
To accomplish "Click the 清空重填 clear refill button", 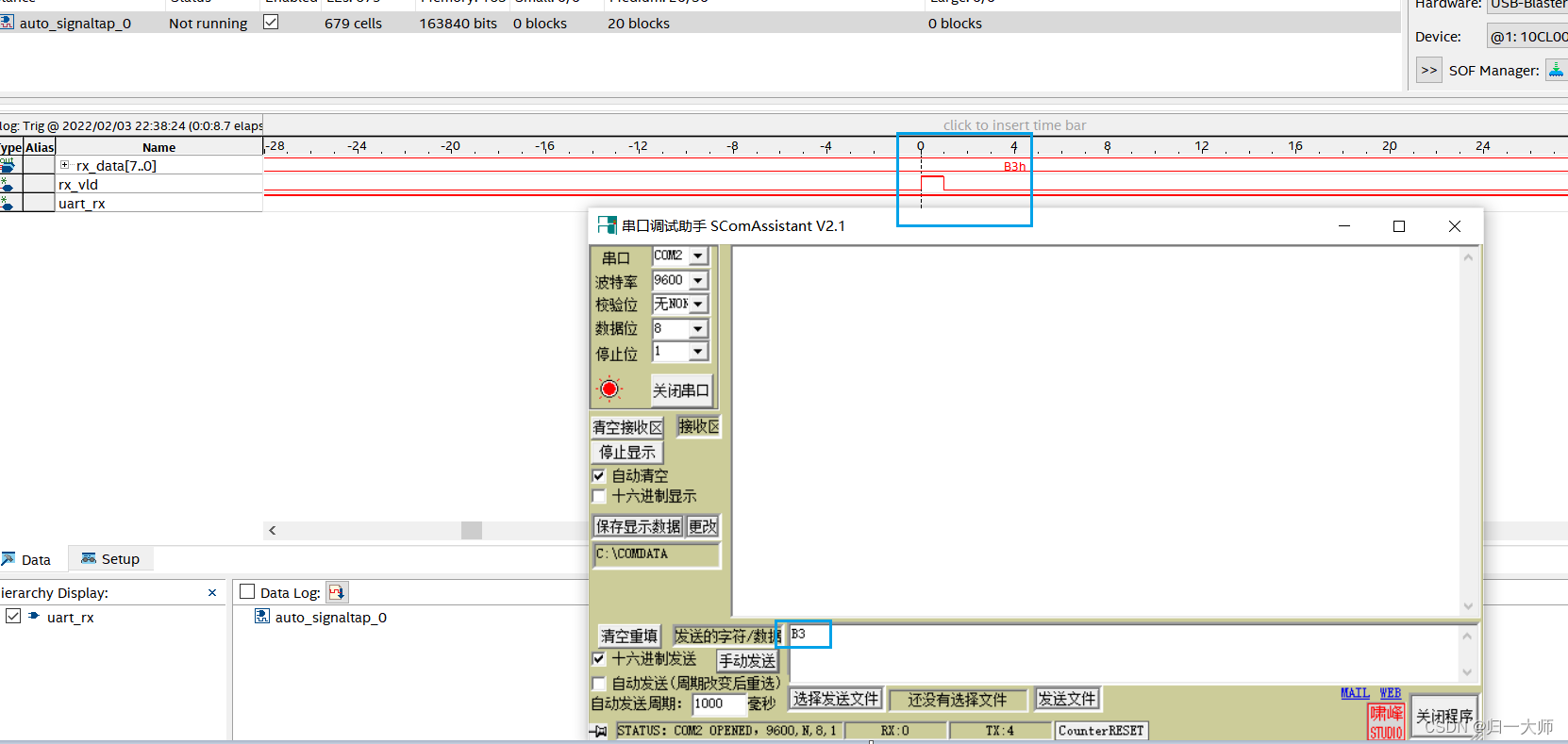I will [x=629, y=637].
